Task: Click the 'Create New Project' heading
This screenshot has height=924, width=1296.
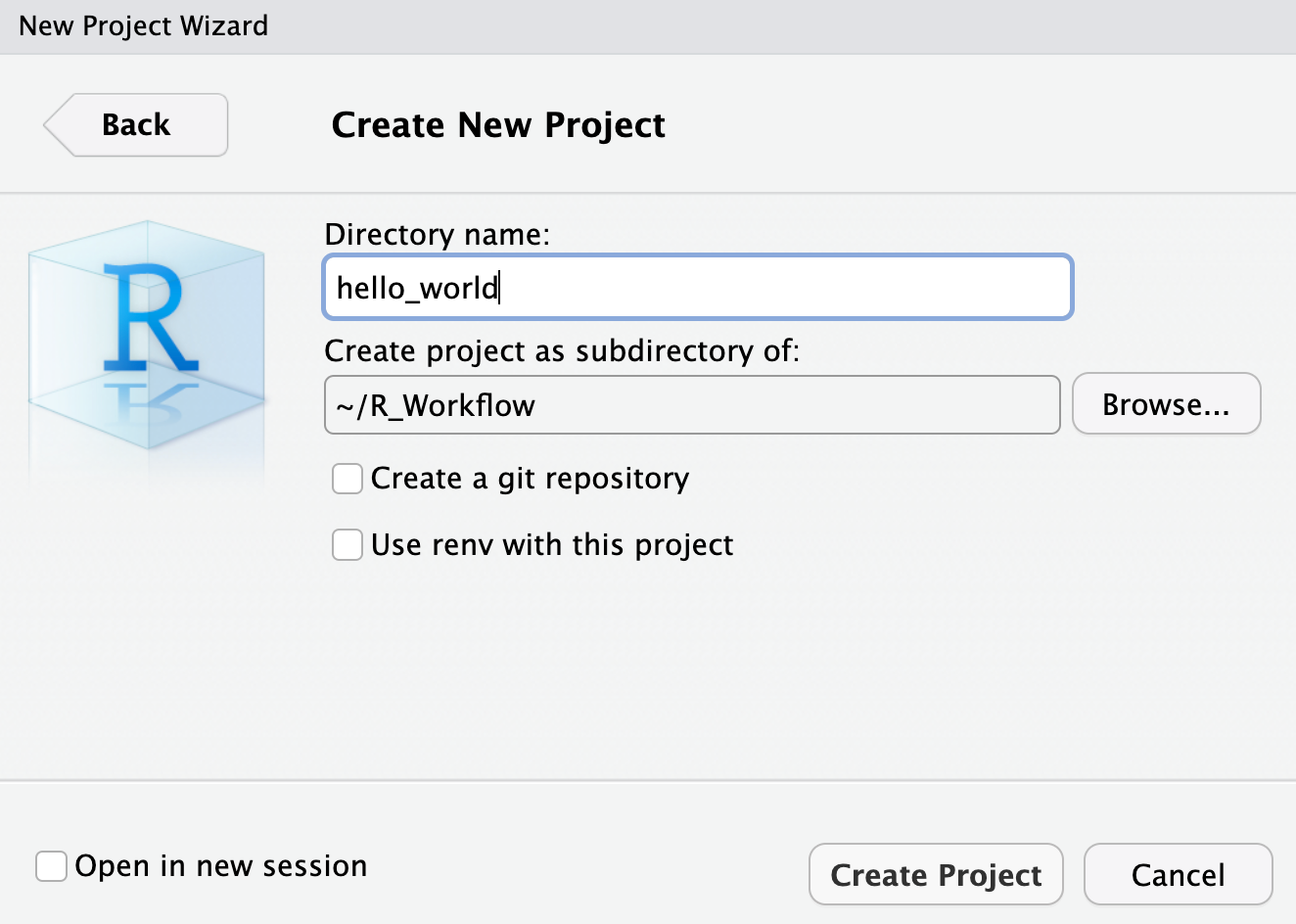Action: click(x=498, y=125)
